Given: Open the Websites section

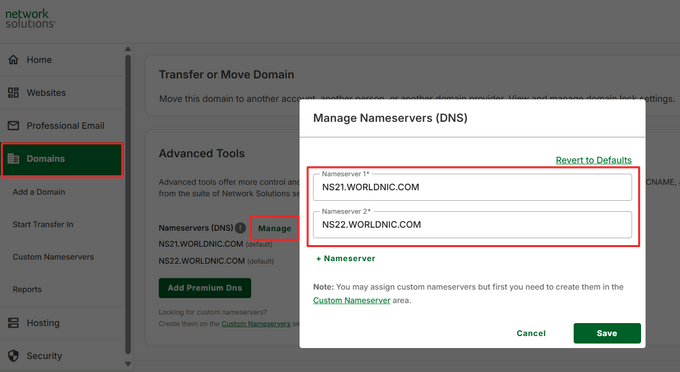Looking at the screenshot, I should click(x=62, y=93).
